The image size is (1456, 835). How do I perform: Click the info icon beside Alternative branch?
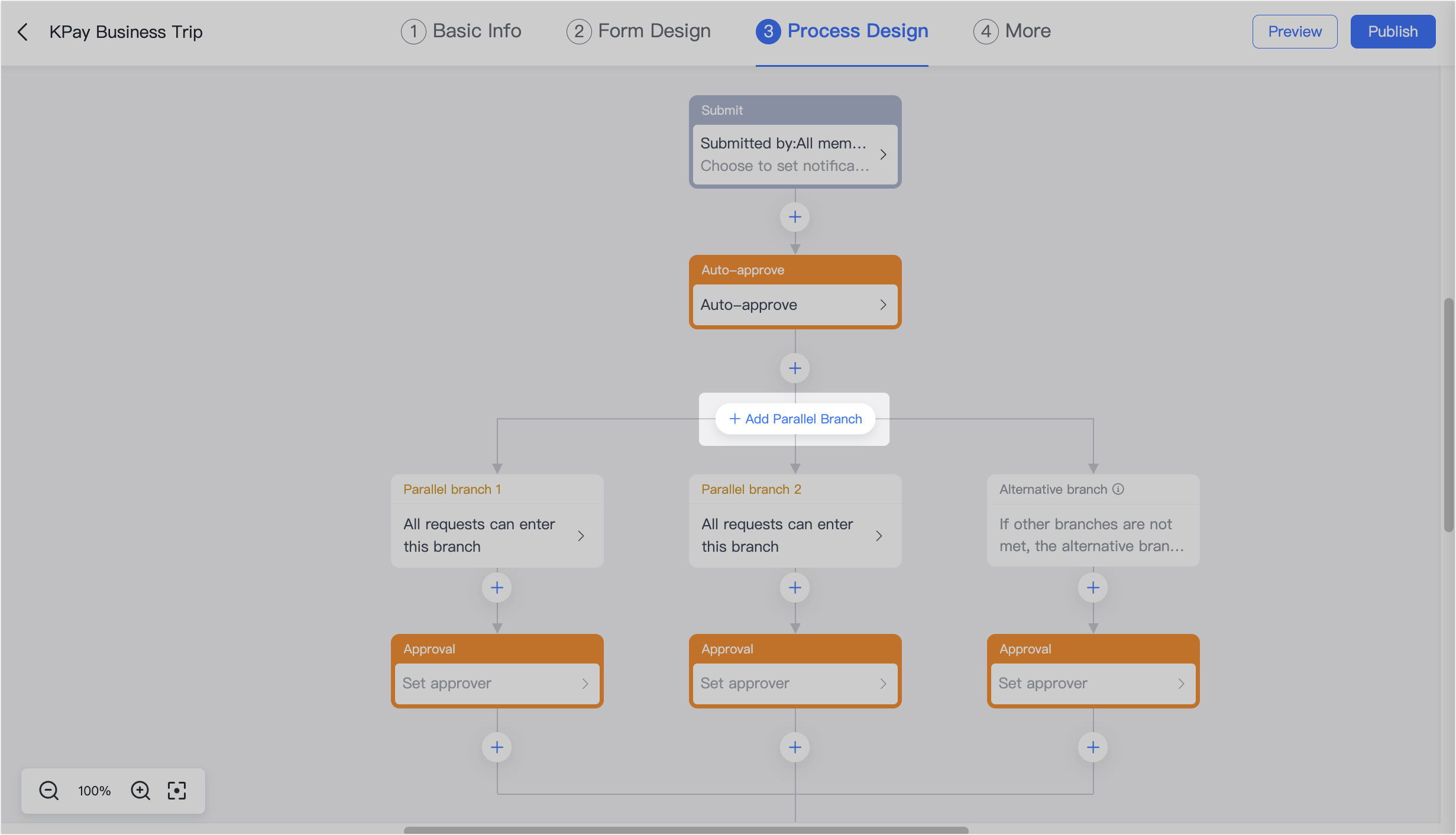1118,489
